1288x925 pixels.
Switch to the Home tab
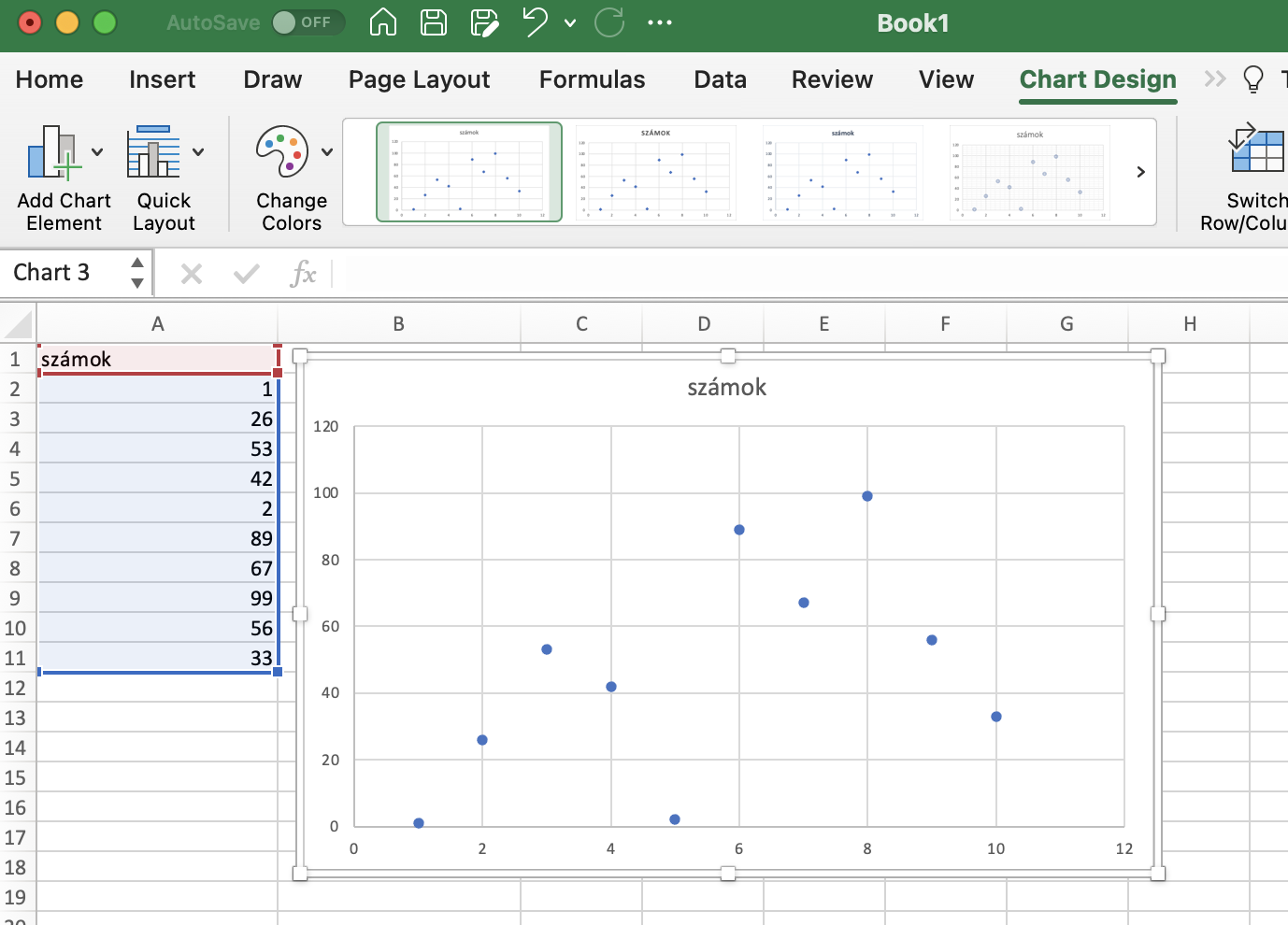click(x=50, y=79)
